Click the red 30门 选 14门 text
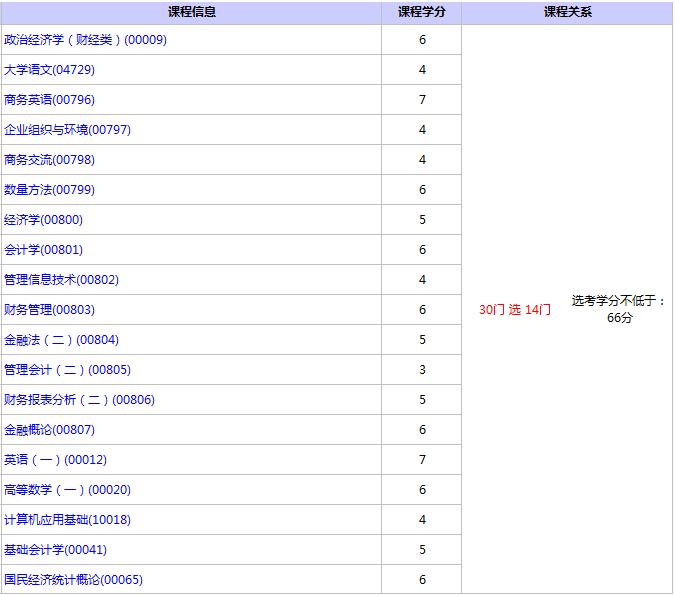675x595 pixels. [x=515, y=310]
